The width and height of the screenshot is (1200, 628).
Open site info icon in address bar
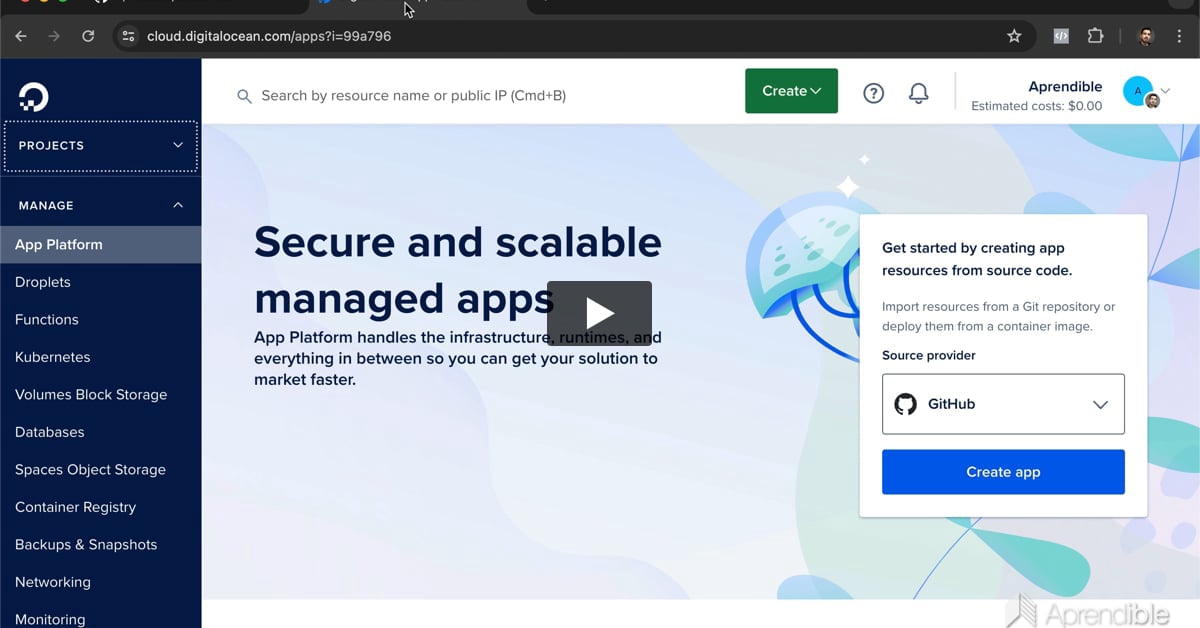pos(127,36)
